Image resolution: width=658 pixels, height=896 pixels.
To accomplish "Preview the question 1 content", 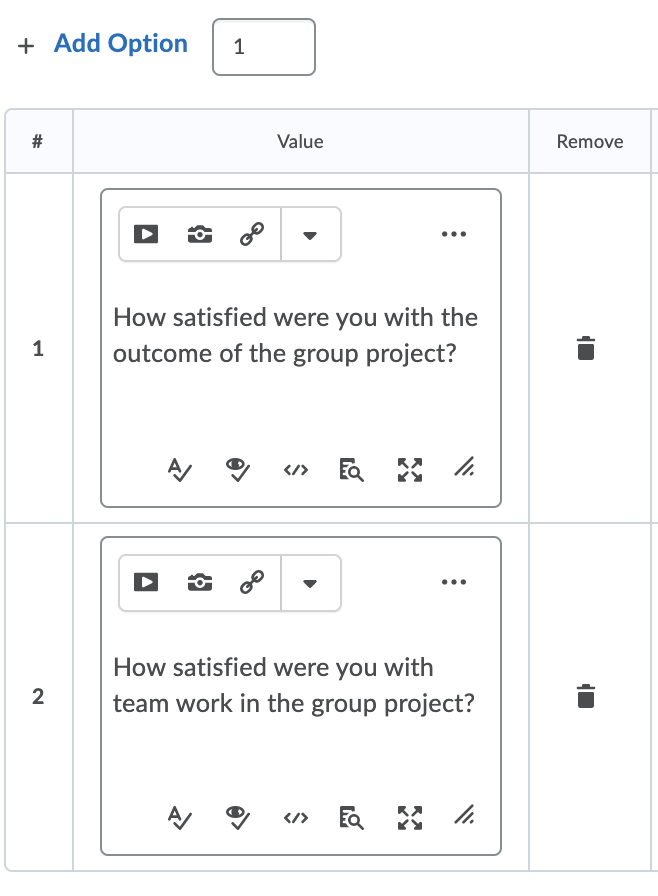I will [x=236, y=469].
